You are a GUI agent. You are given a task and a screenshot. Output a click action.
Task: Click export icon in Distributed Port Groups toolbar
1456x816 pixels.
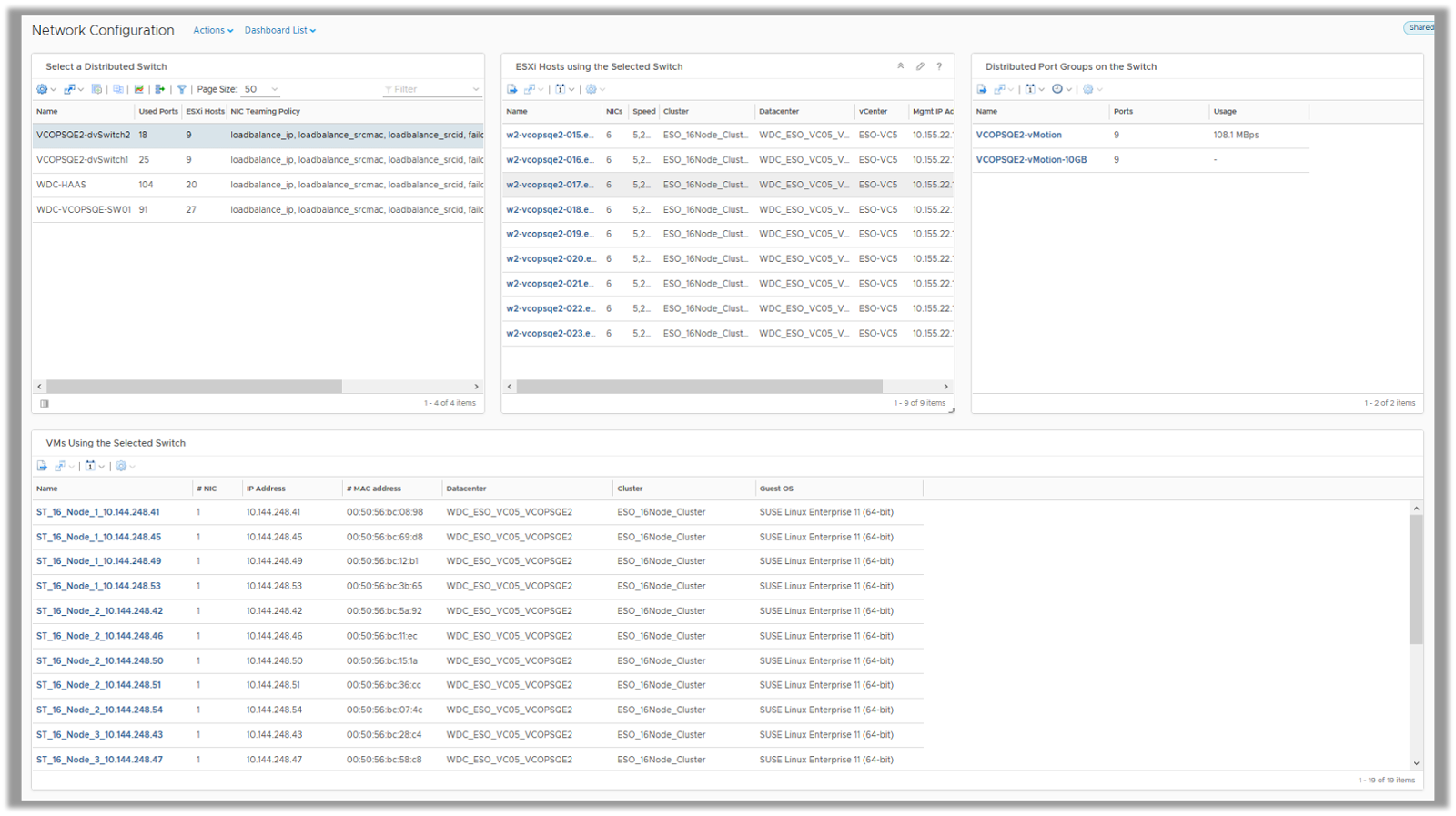[x=982, y=89]
